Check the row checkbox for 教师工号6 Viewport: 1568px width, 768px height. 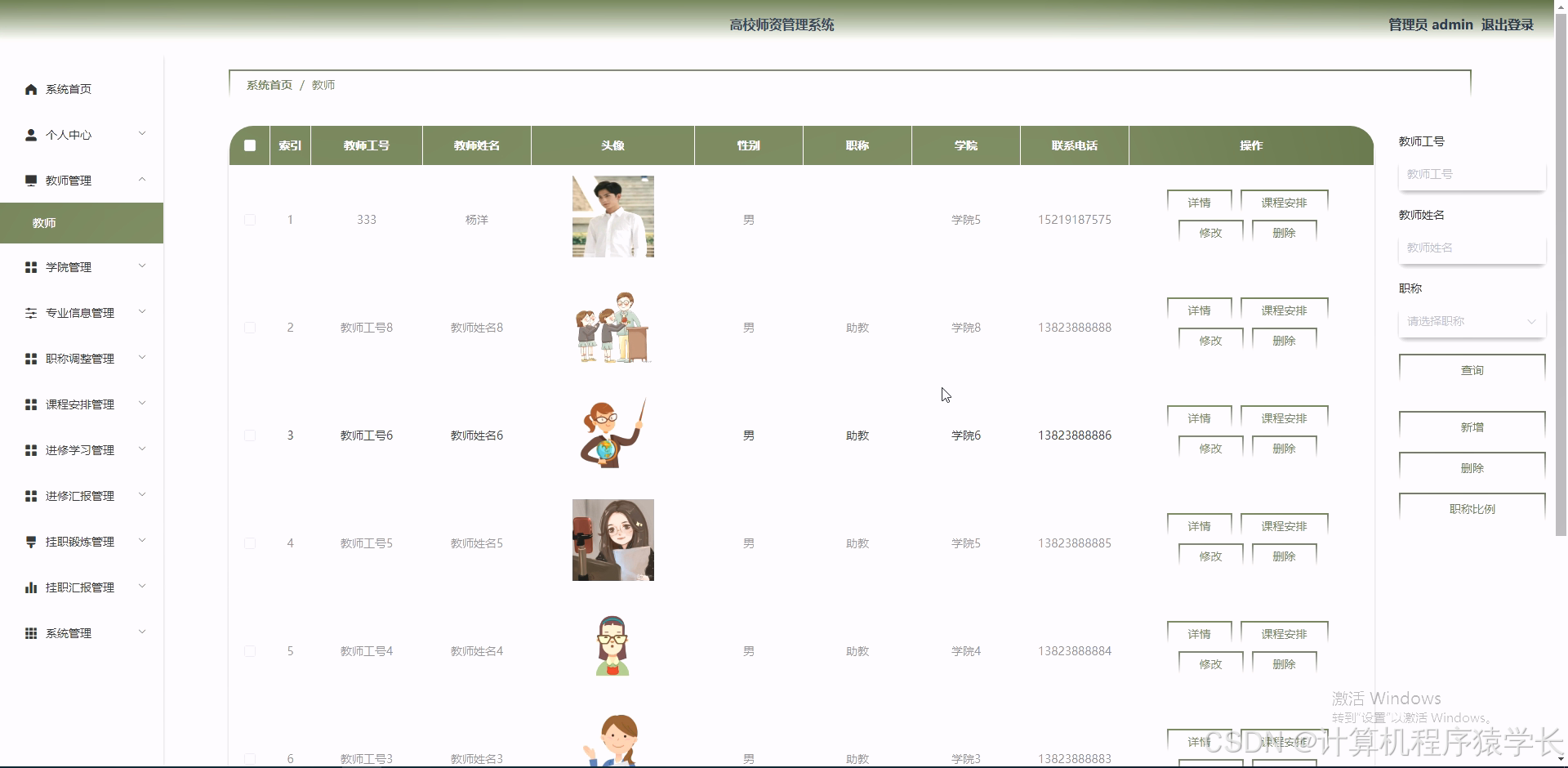tap(250, 435)
